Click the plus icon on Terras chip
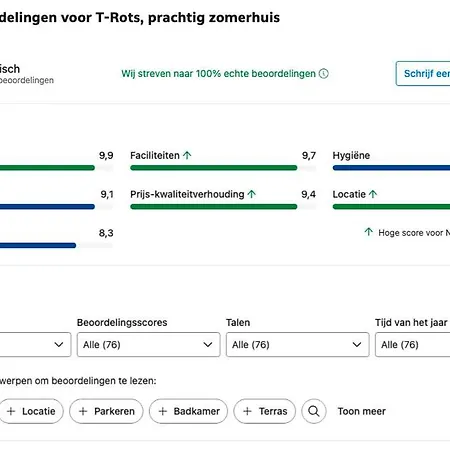Screen dimensions: 450x450 [x=247, y=411]
